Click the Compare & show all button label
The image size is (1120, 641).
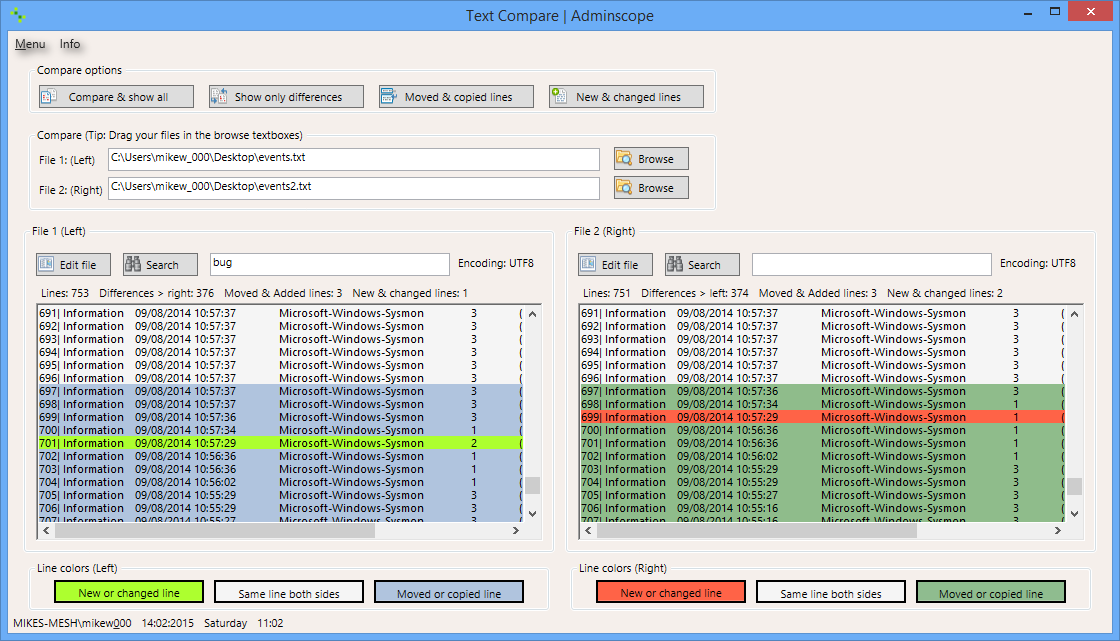[119, 97]
